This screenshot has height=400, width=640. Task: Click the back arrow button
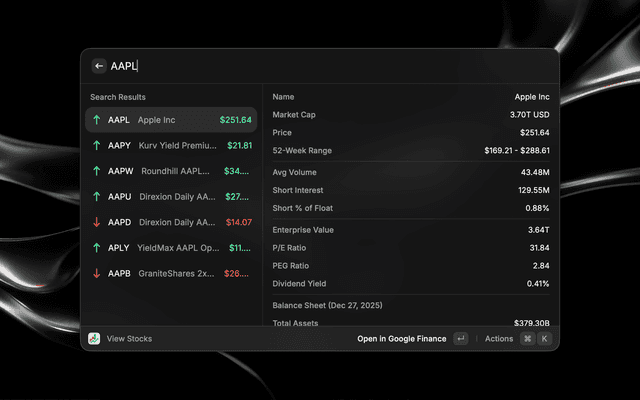tap(99, 66)
